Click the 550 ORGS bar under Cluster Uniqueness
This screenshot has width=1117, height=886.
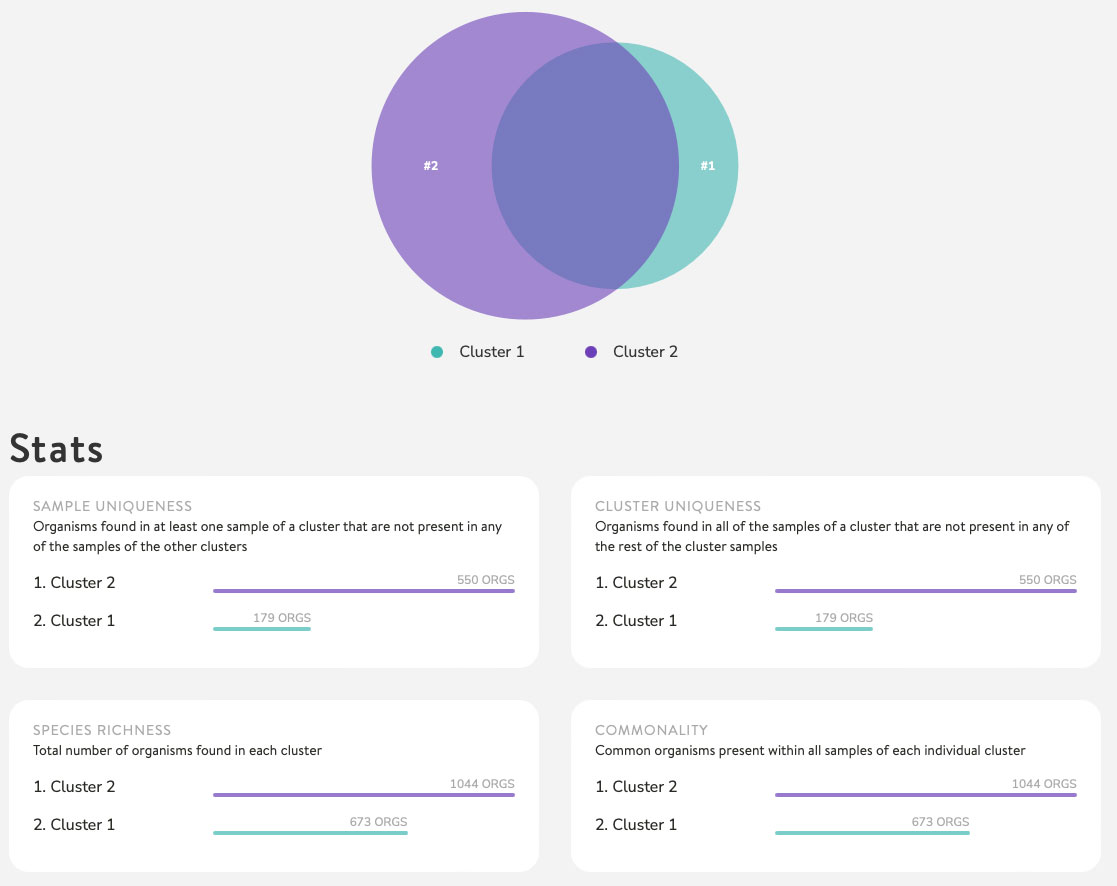[926, 591]
